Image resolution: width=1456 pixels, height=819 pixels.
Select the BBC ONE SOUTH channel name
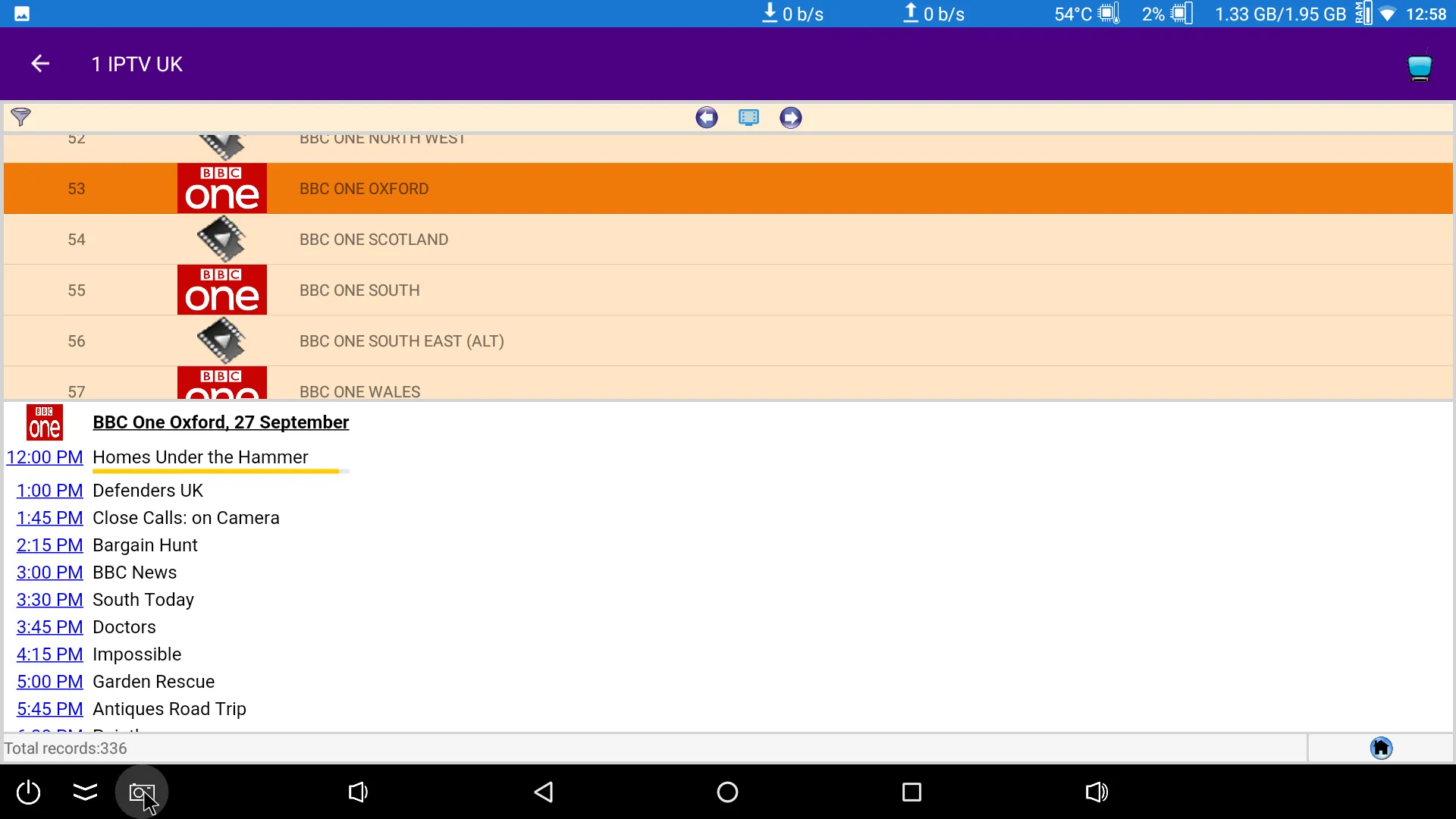coord(359,290)
